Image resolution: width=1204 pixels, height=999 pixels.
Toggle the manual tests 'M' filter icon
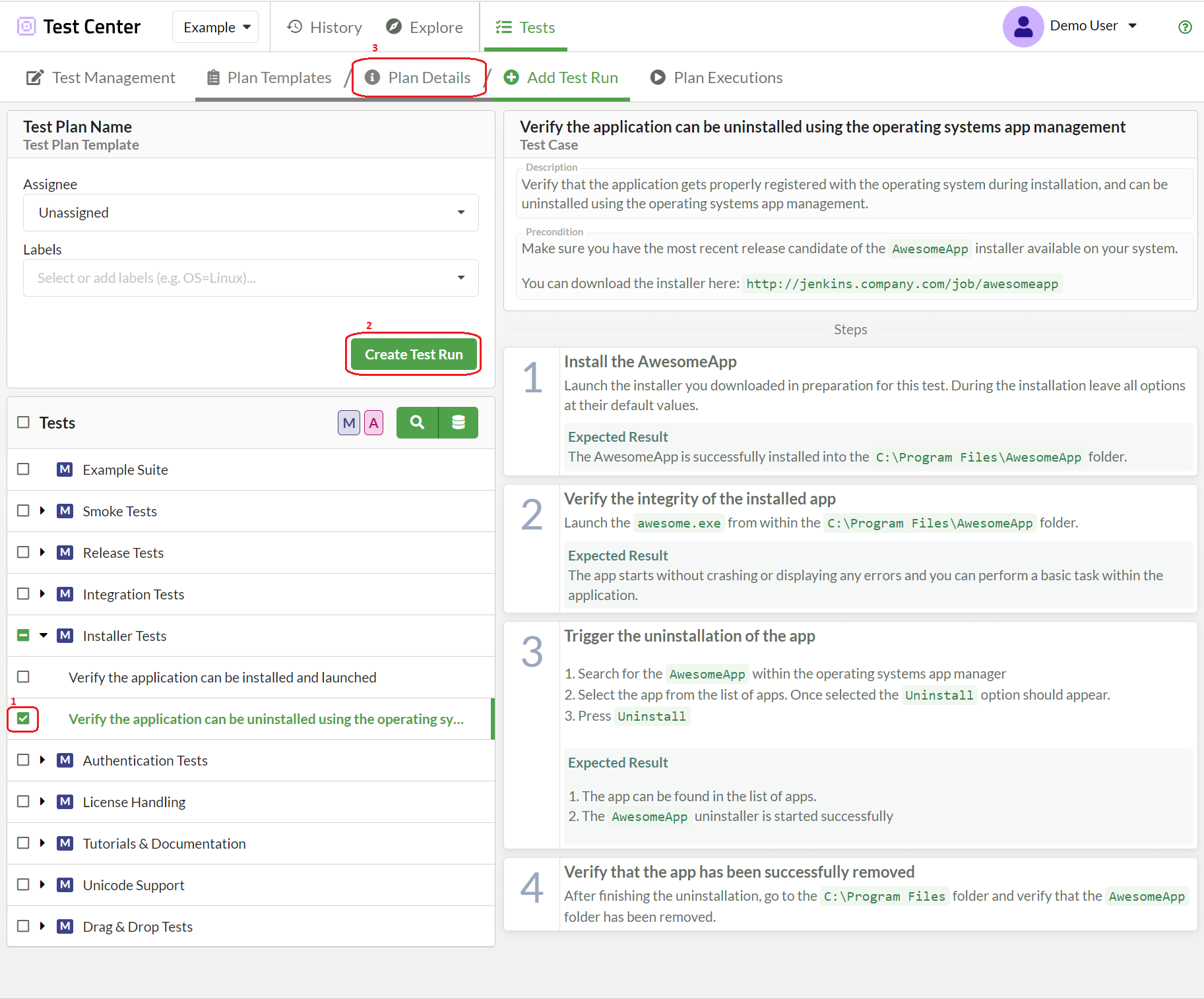click(x=349, y=423)
